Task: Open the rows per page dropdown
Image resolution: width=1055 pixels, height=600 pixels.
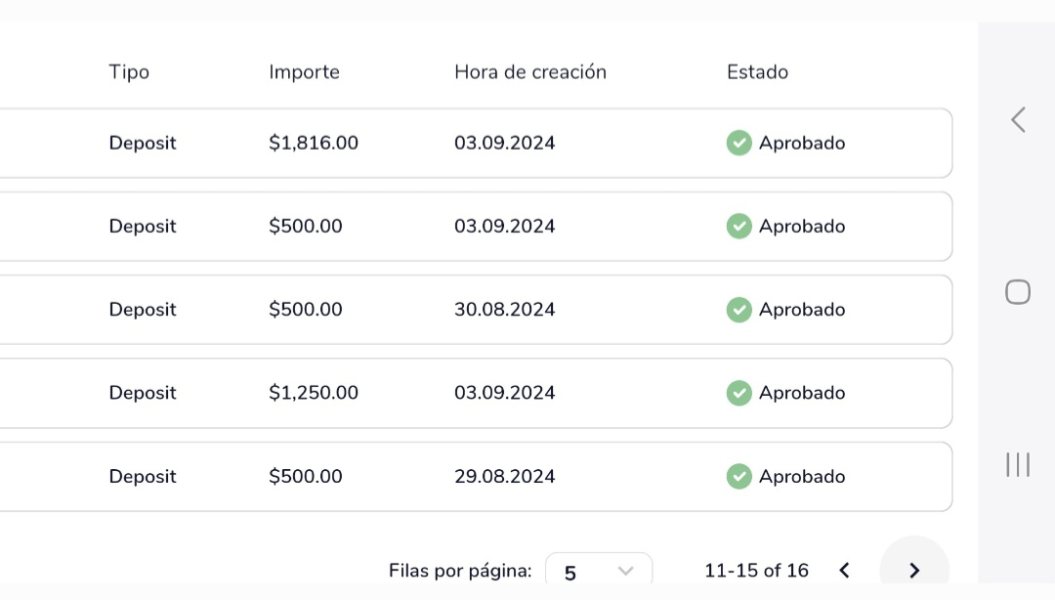Action: pos(598,572)
